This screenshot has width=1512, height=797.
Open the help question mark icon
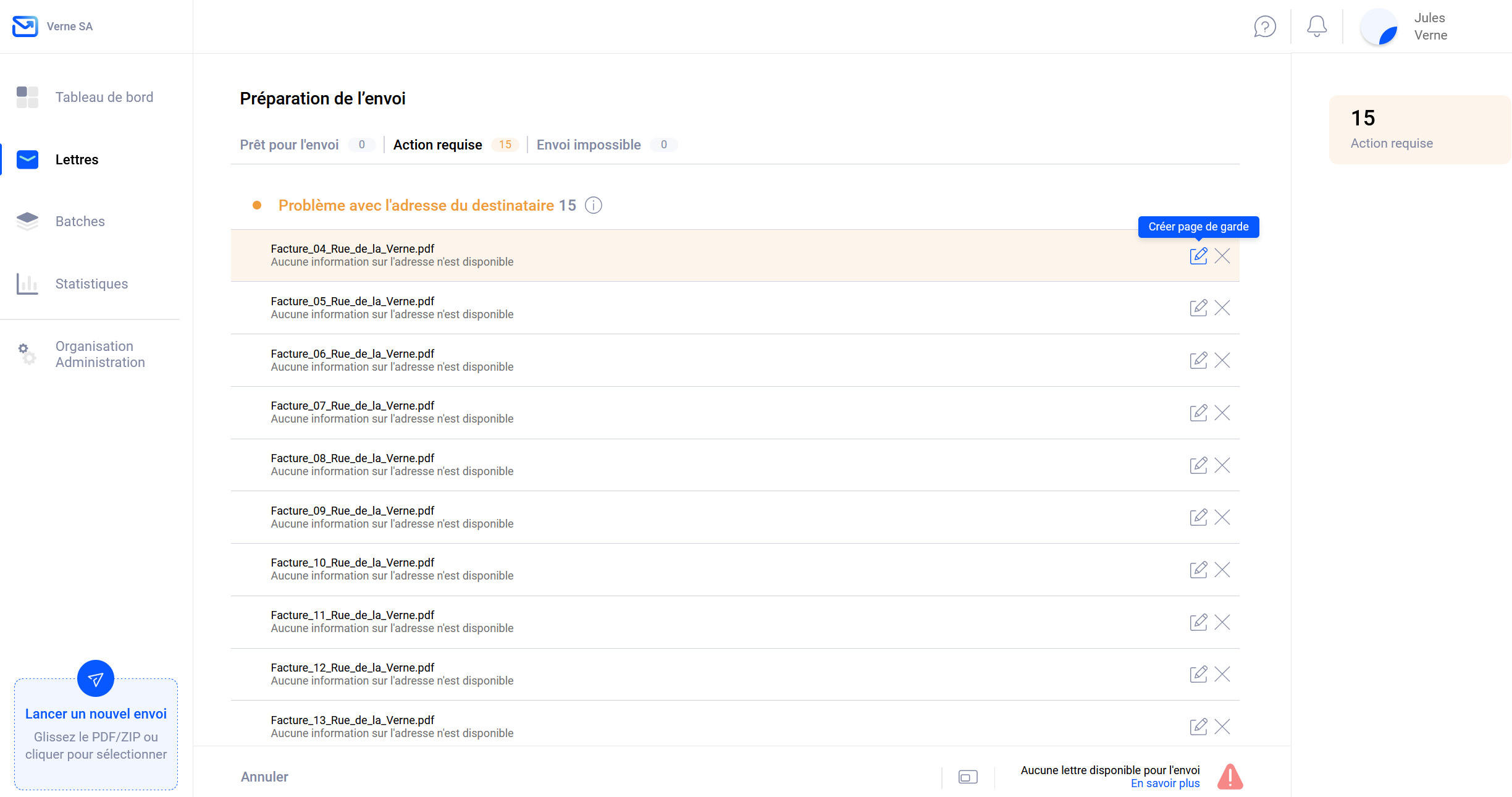click(x=1264, y=27)
